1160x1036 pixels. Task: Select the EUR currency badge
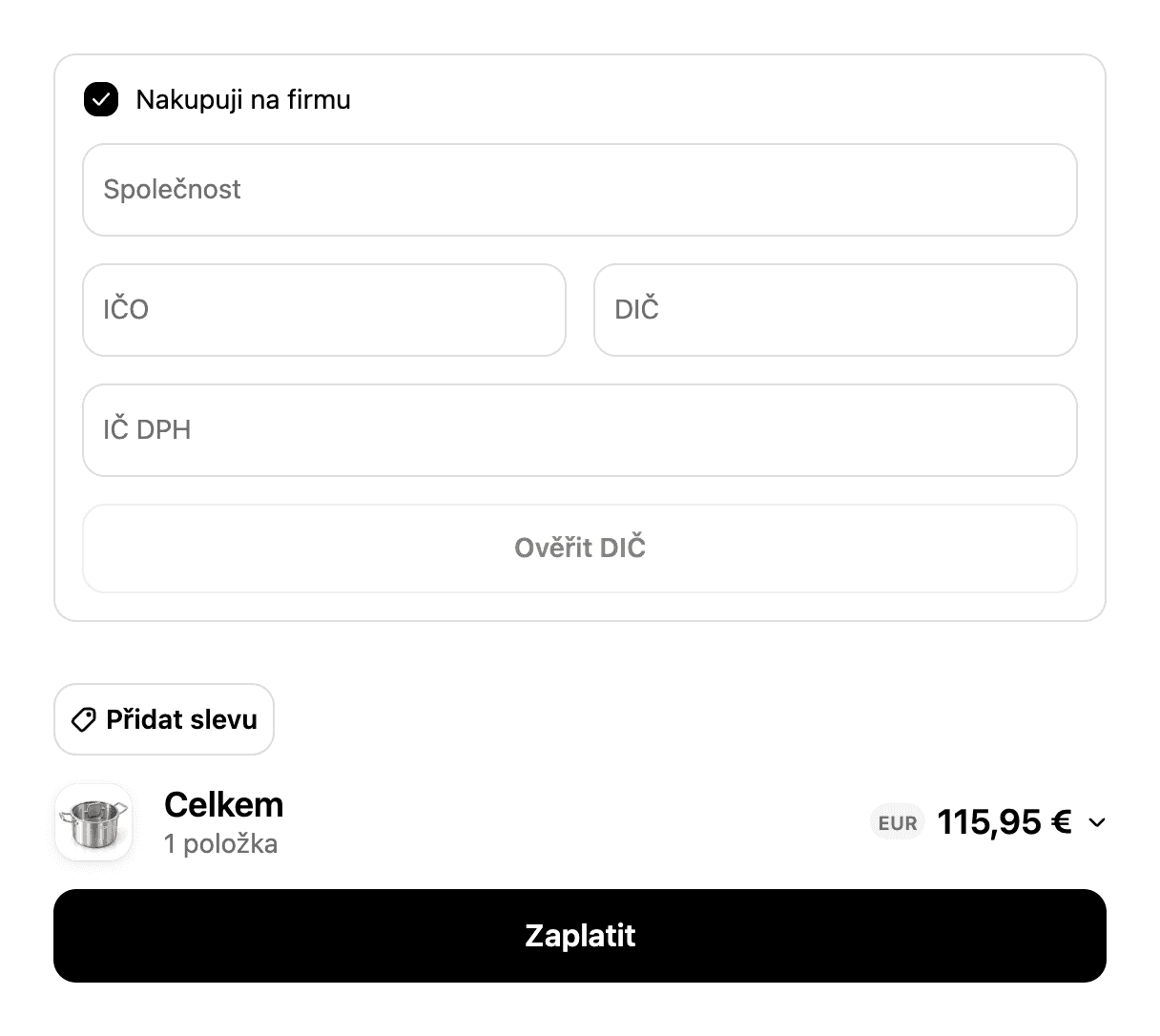pyautogui.click(x=898, y=823)
